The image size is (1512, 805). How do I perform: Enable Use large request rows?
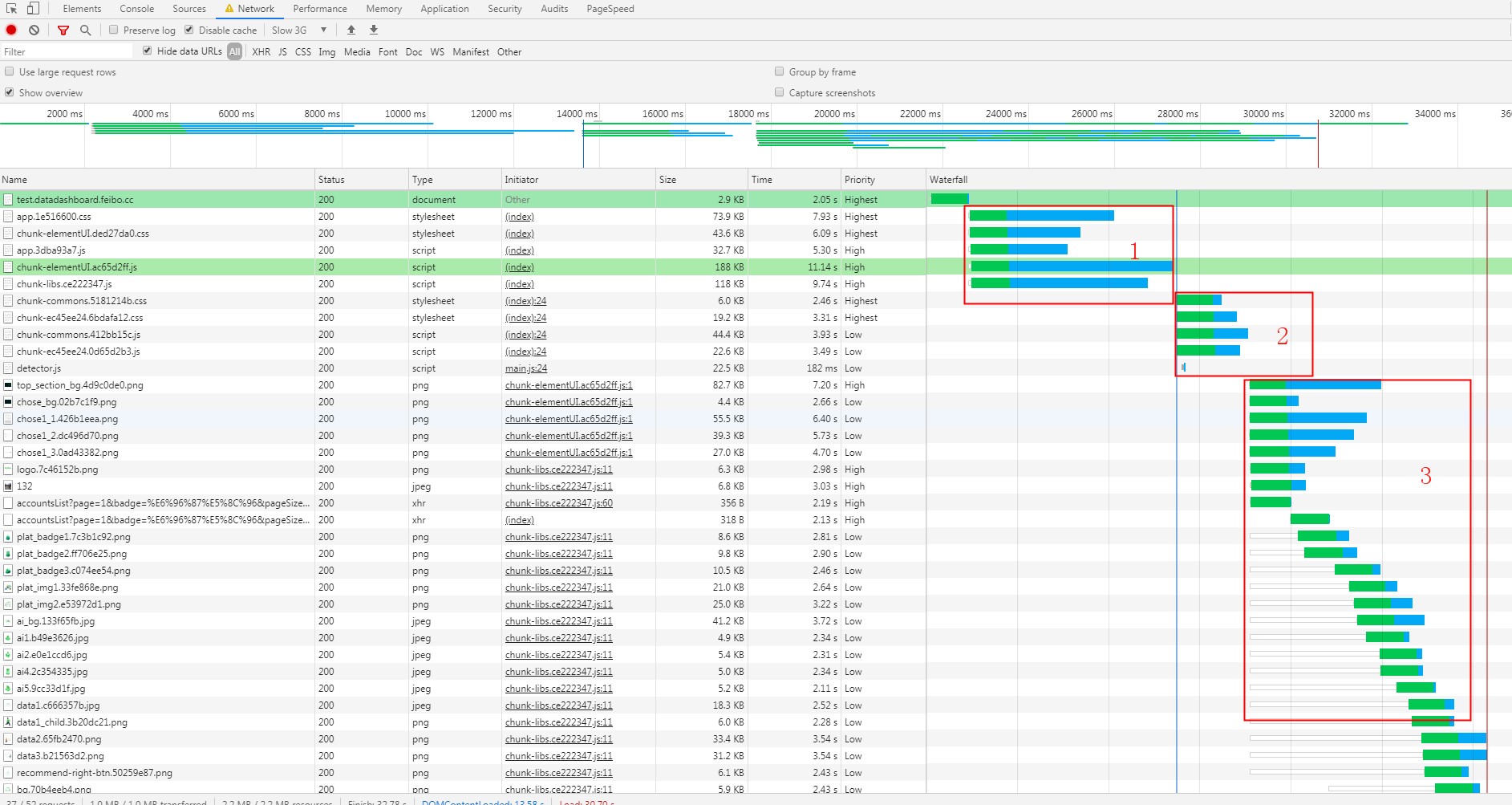(10, 71)
